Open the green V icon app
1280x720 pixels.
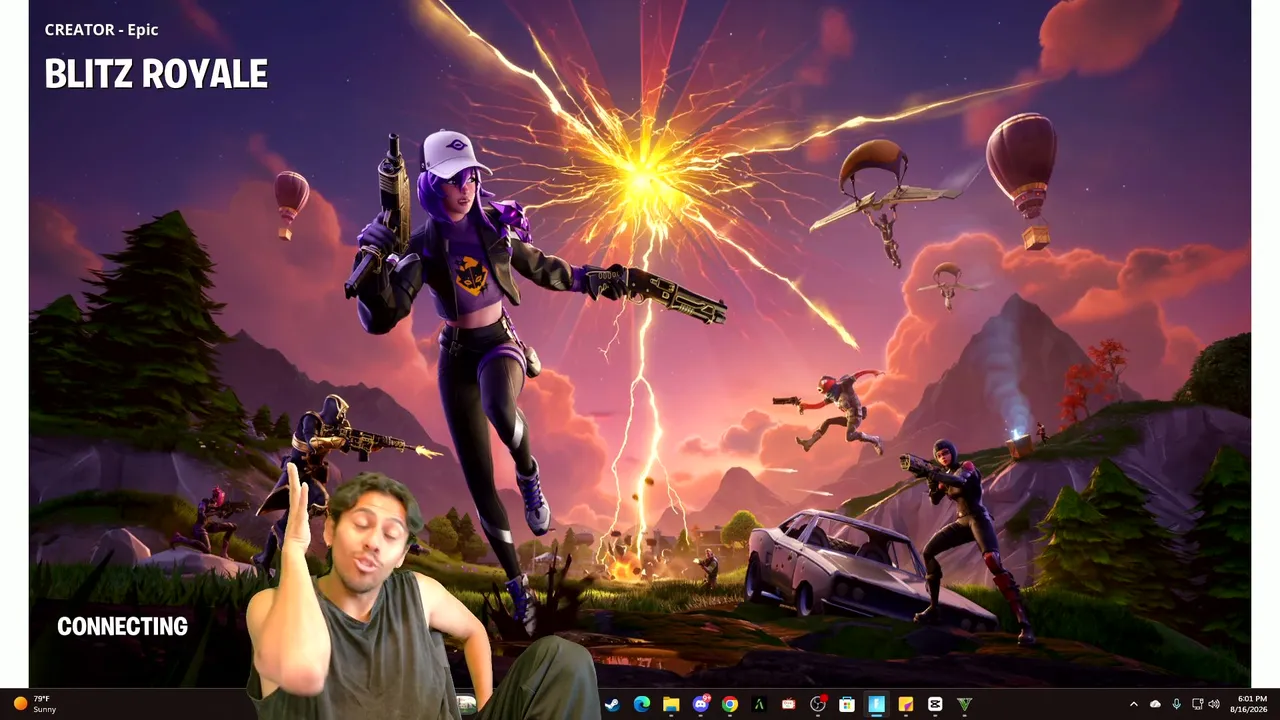(964, 705)
